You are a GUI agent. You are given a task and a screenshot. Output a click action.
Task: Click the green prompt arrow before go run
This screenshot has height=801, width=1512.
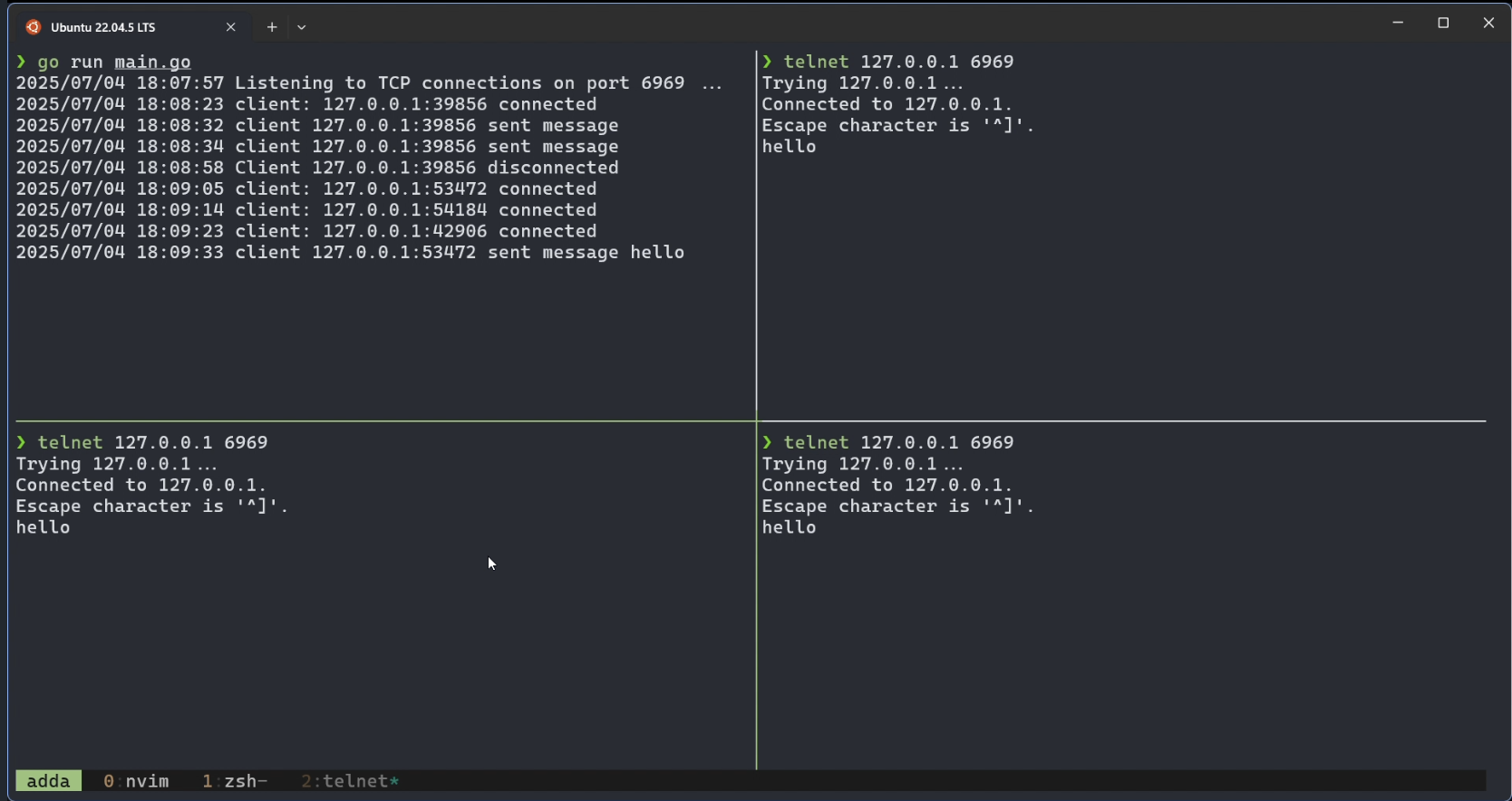[21, 62]
